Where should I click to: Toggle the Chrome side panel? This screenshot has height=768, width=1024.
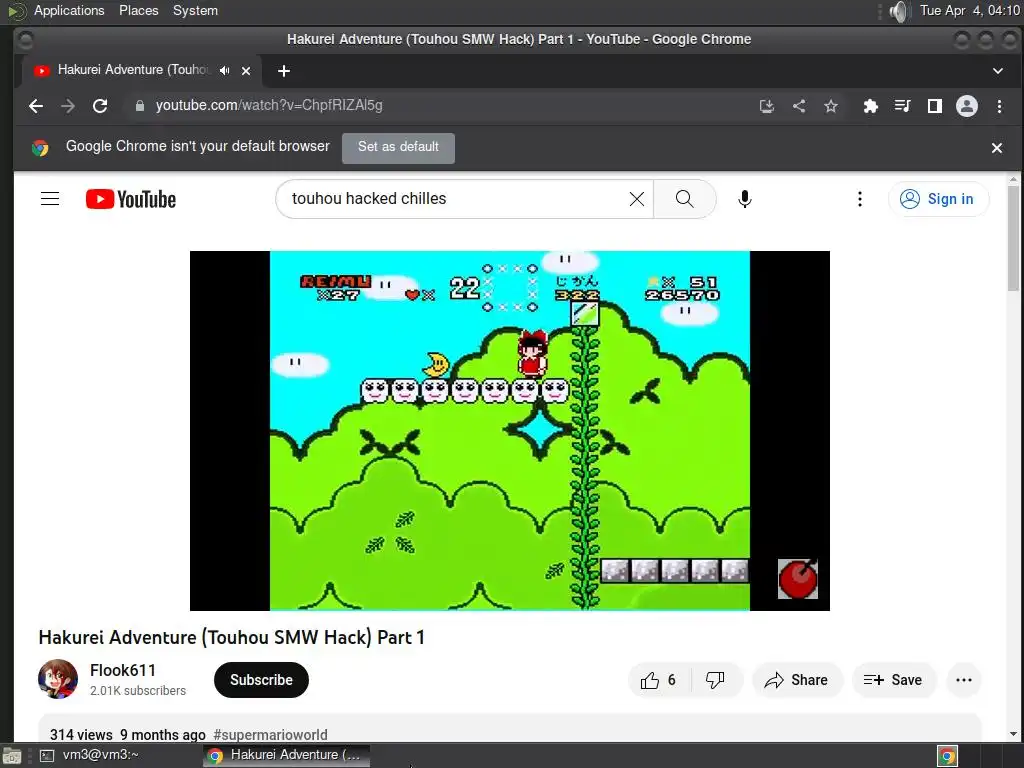935,106
